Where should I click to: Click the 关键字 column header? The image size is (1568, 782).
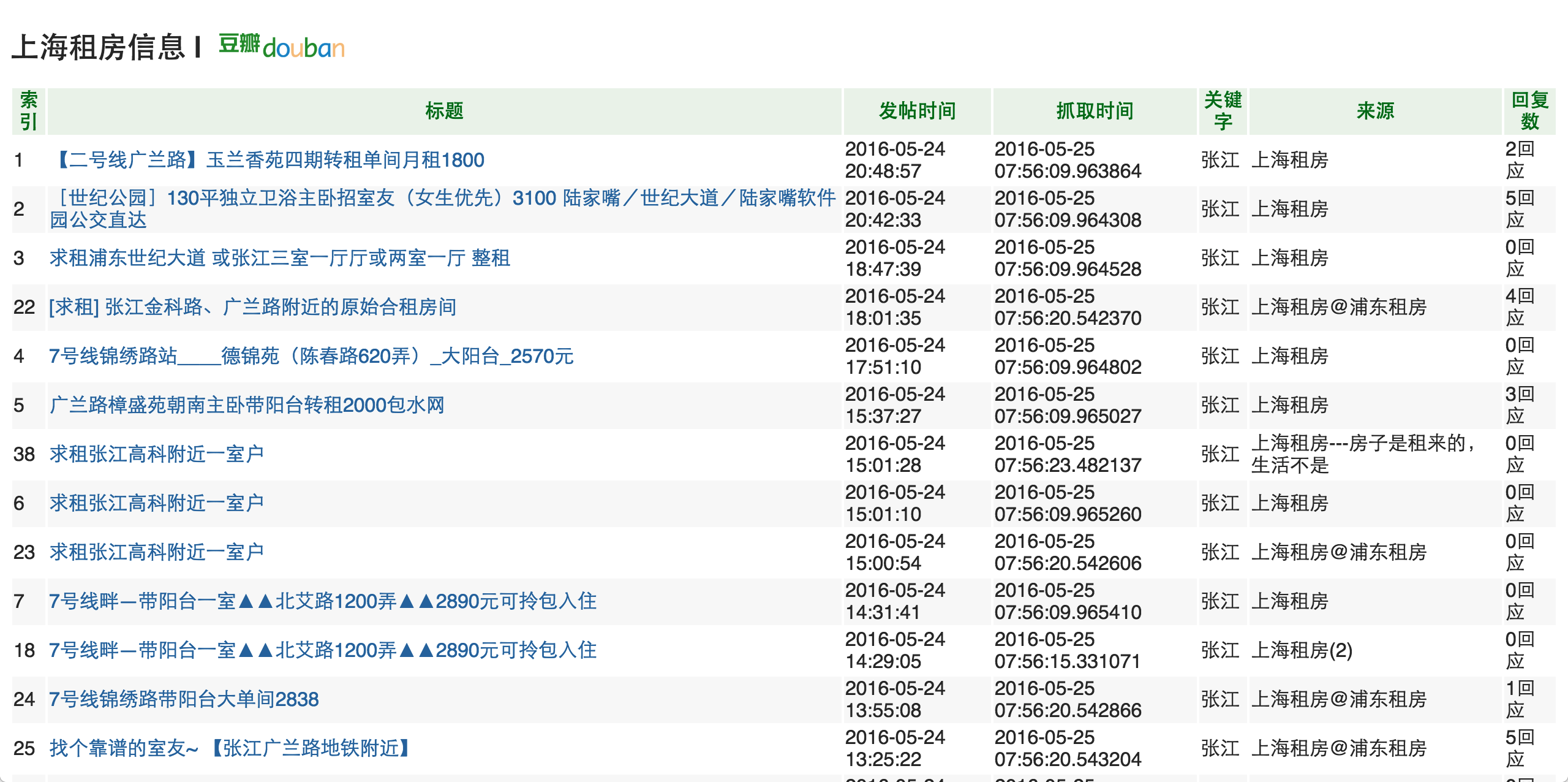tap(1223, 111)
